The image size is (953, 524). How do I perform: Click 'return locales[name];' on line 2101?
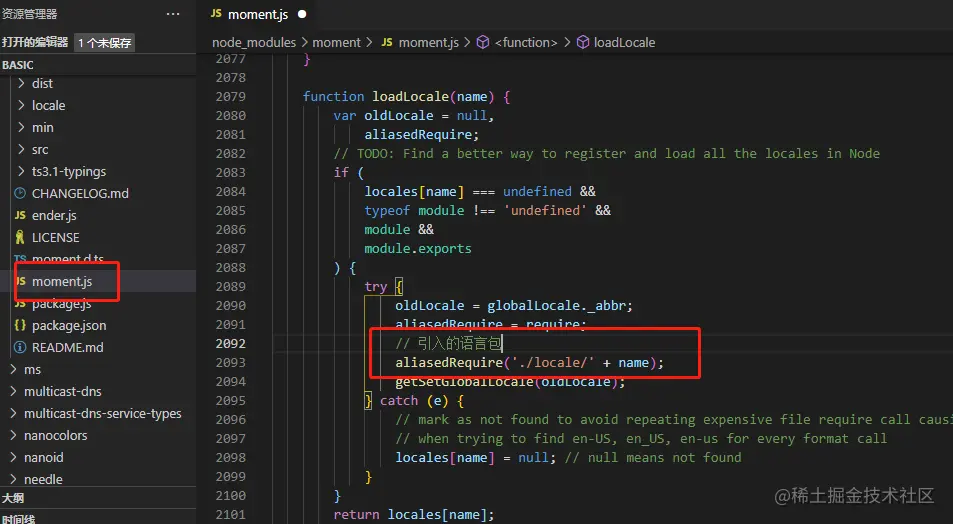[x=414, y=515]
